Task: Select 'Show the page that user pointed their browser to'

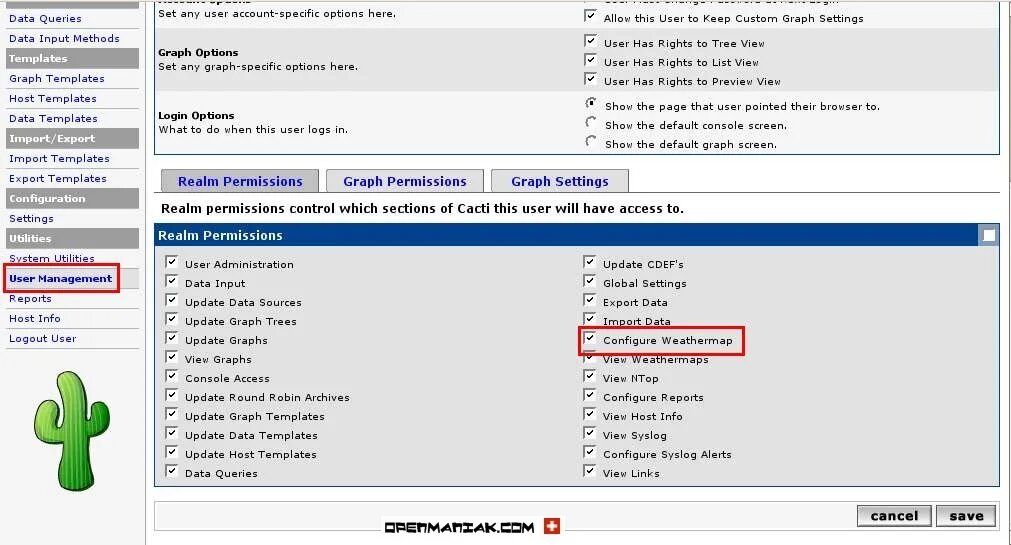Action: click(x=591, y=103)
